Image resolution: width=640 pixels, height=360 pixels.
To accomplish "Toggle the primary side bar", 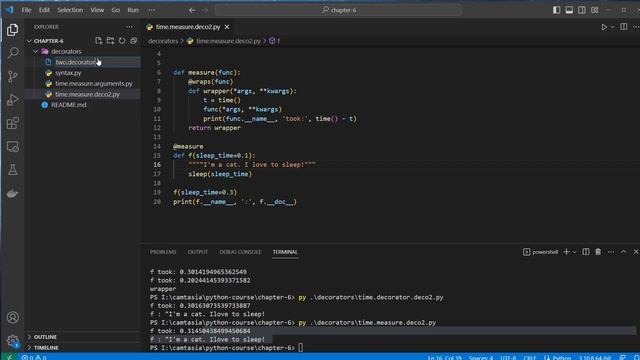I will pos(556,10).
